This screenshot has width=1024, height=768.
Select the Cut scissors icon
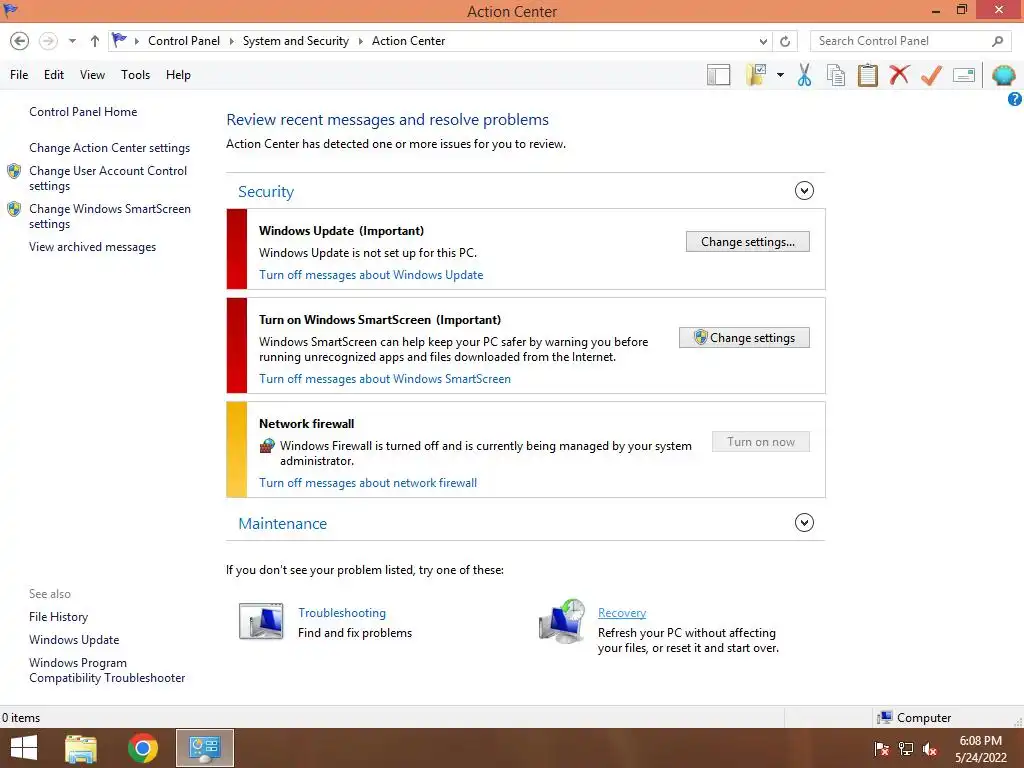tap(805, 75)
